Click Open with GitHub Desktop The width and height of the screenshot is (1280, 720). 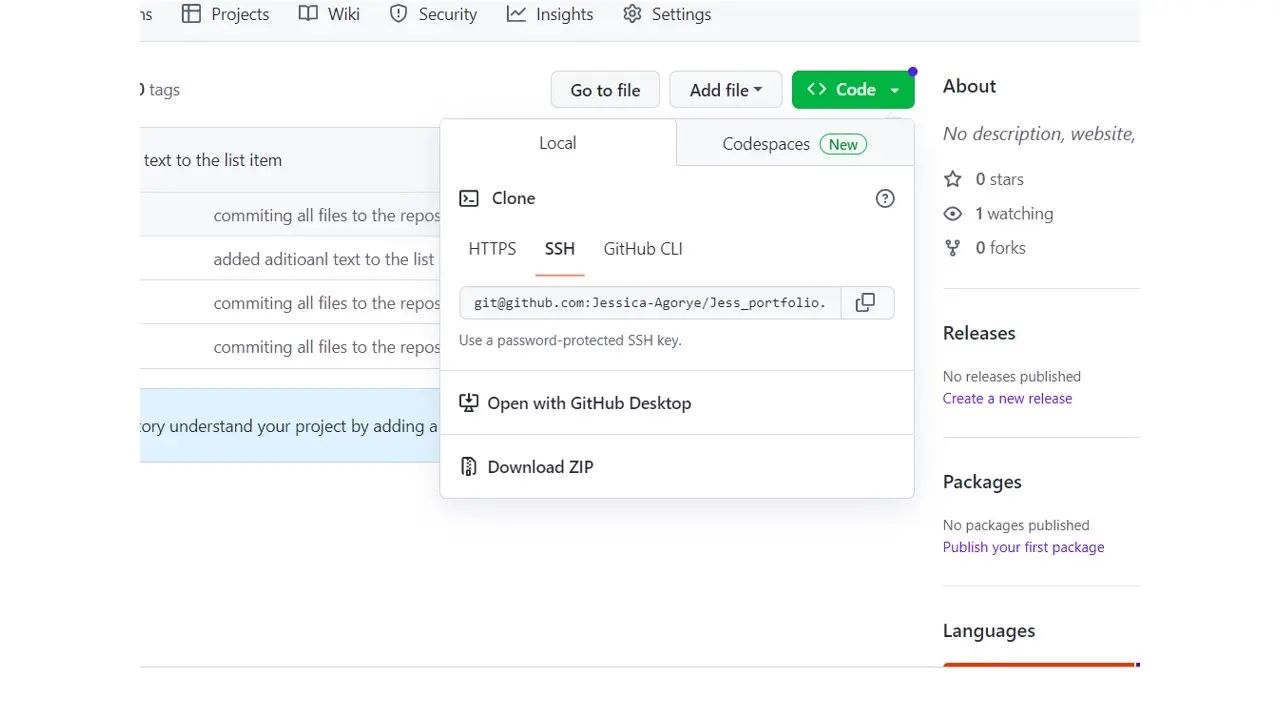click(x=575, y=403)
